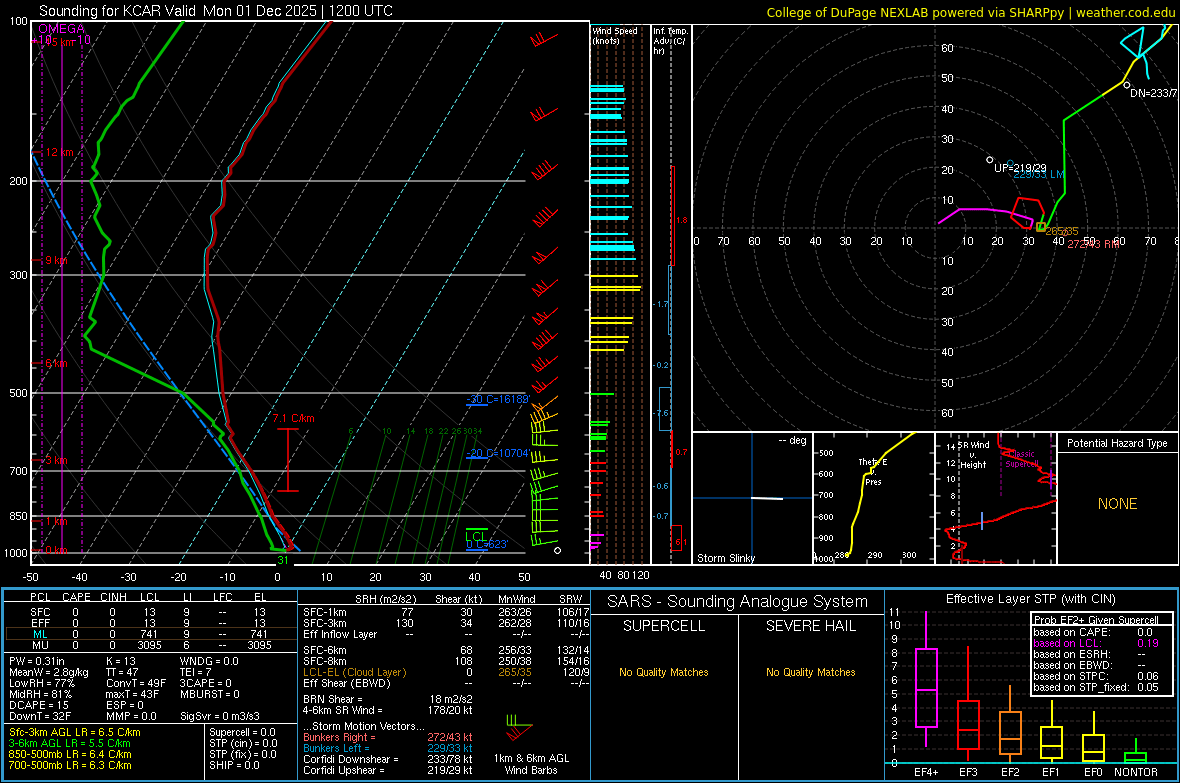Click the Classic Supercell label

tap(1022, 459)
